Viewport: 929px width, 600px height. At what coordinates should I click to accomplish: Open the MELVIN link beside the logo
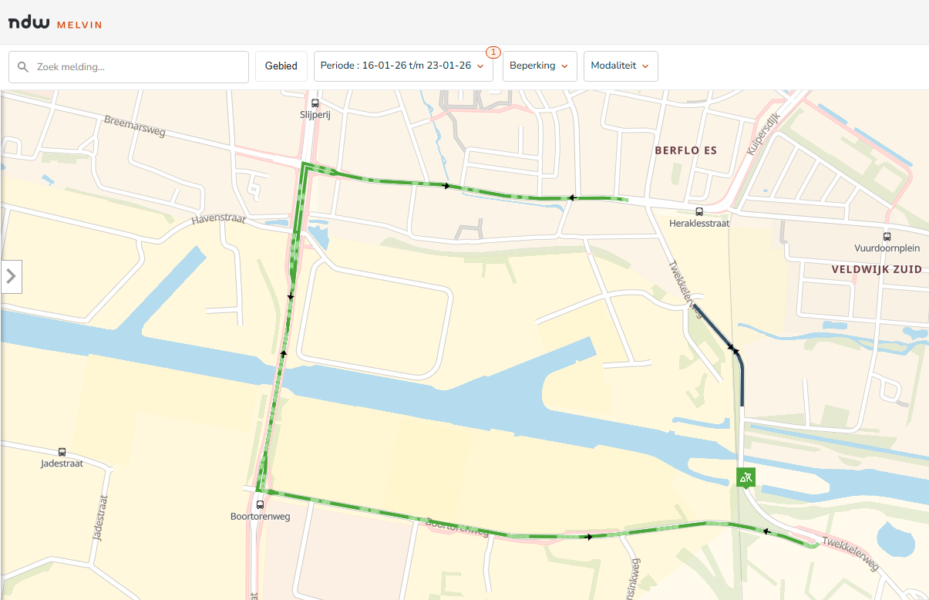pyautogui.click(x=79, y=23)
